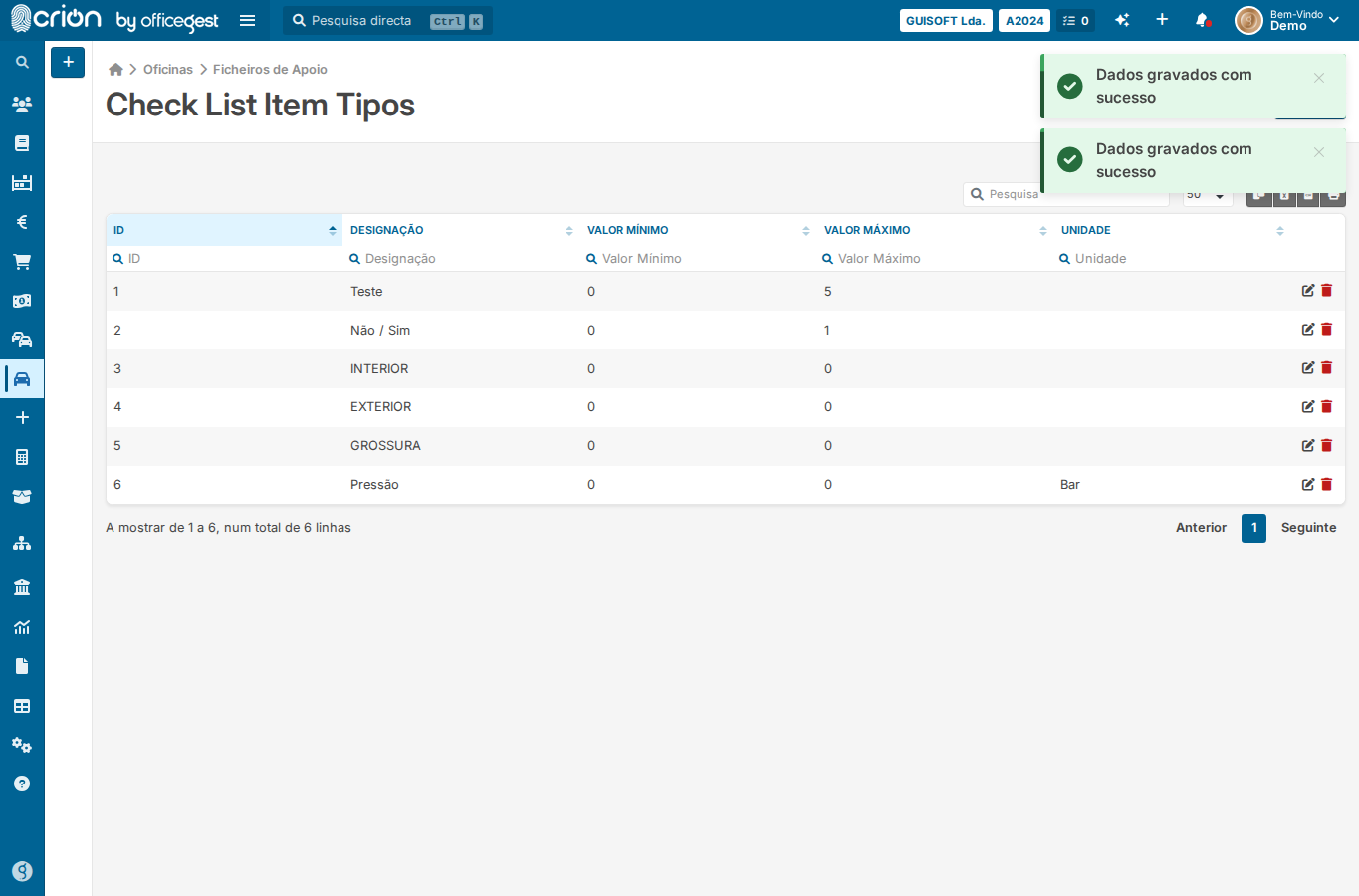This screenshot has width=1359, height=896.
Task: Open the settings gears sidebar icon
Action: tap(22, 745)
